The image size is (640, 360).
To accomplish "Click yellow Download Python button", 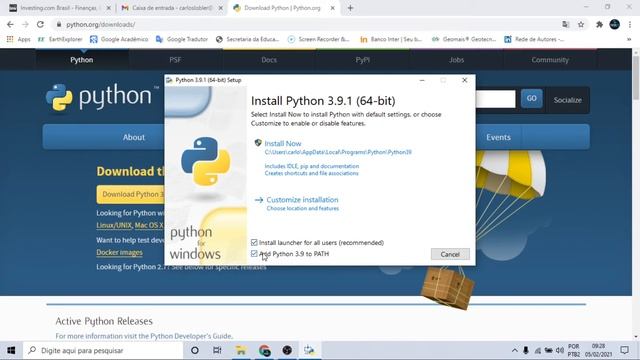I will pyautogui.click(x=131, y=194).
